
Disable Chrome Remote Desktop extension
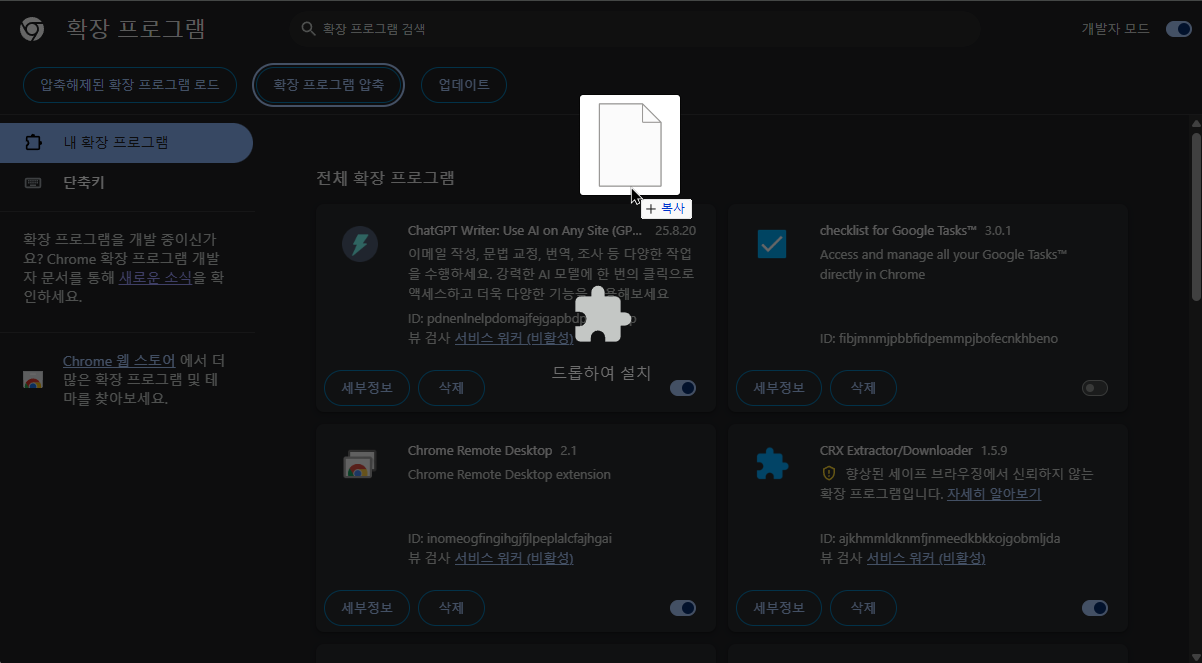pyautogui.click(x=683, y=608)
